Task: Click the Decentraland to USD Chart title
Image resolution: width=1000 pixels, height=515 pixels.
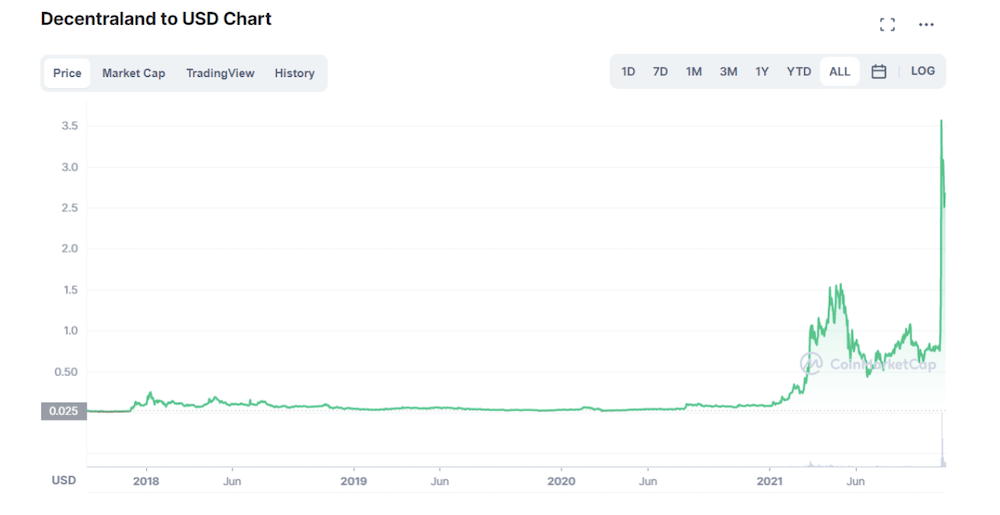Action: 156,19
